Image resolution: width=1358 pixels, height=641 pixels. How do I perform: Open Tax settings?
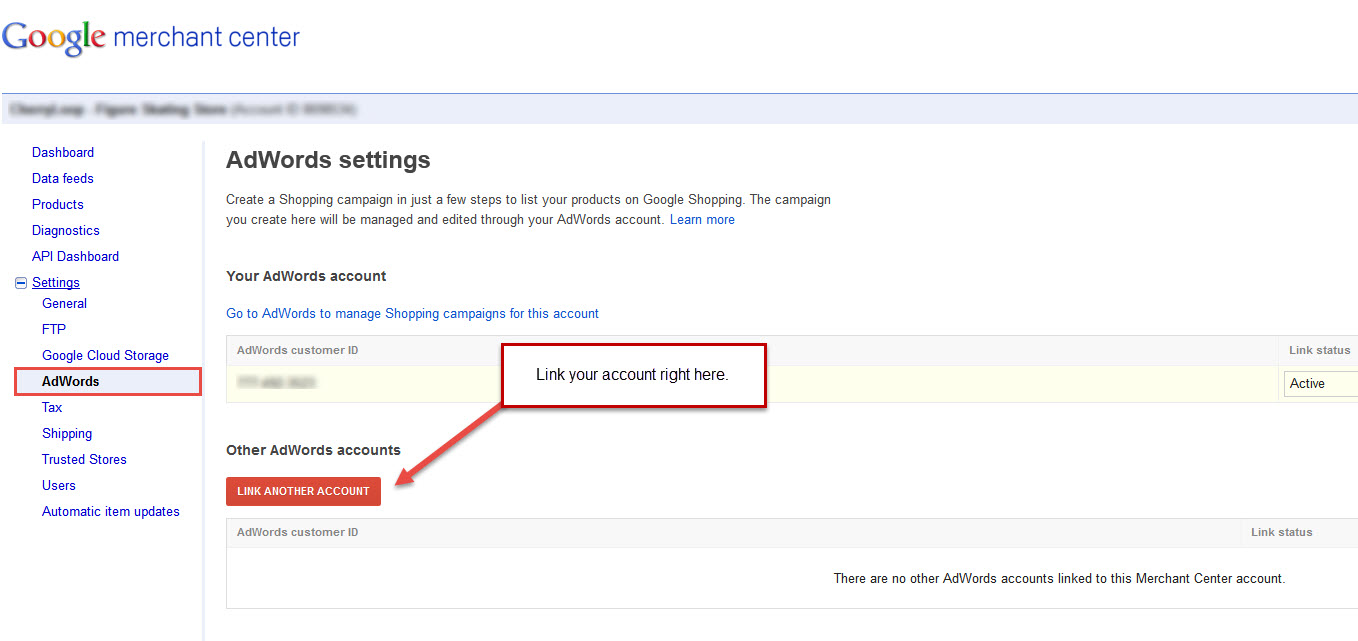tap(52, 408)
